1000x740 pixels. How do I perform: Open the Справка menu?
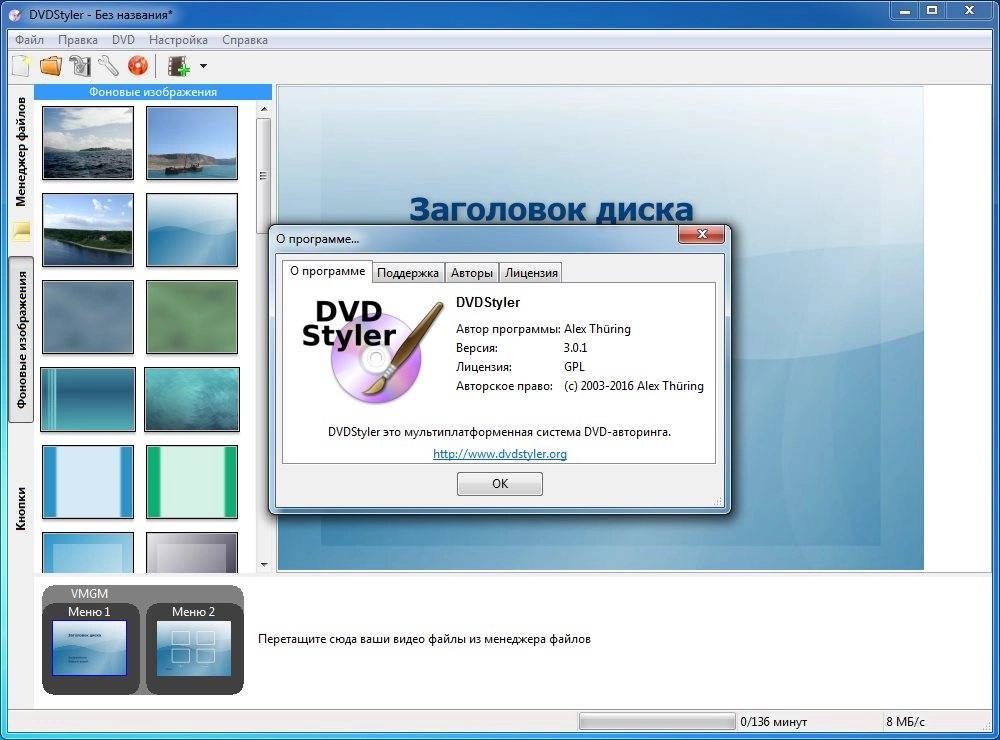pyautogui.click(x=245, y=40)
